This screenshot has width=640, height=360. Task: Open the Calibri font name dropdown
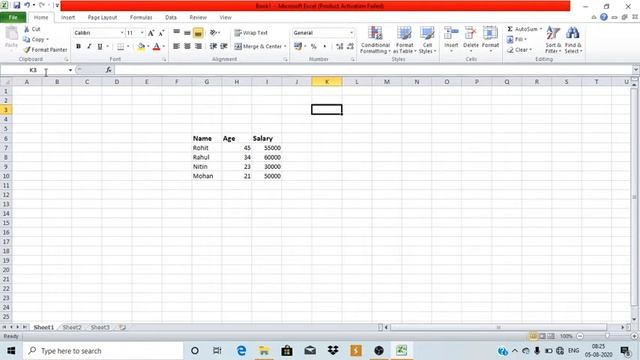tap(122, 33)
